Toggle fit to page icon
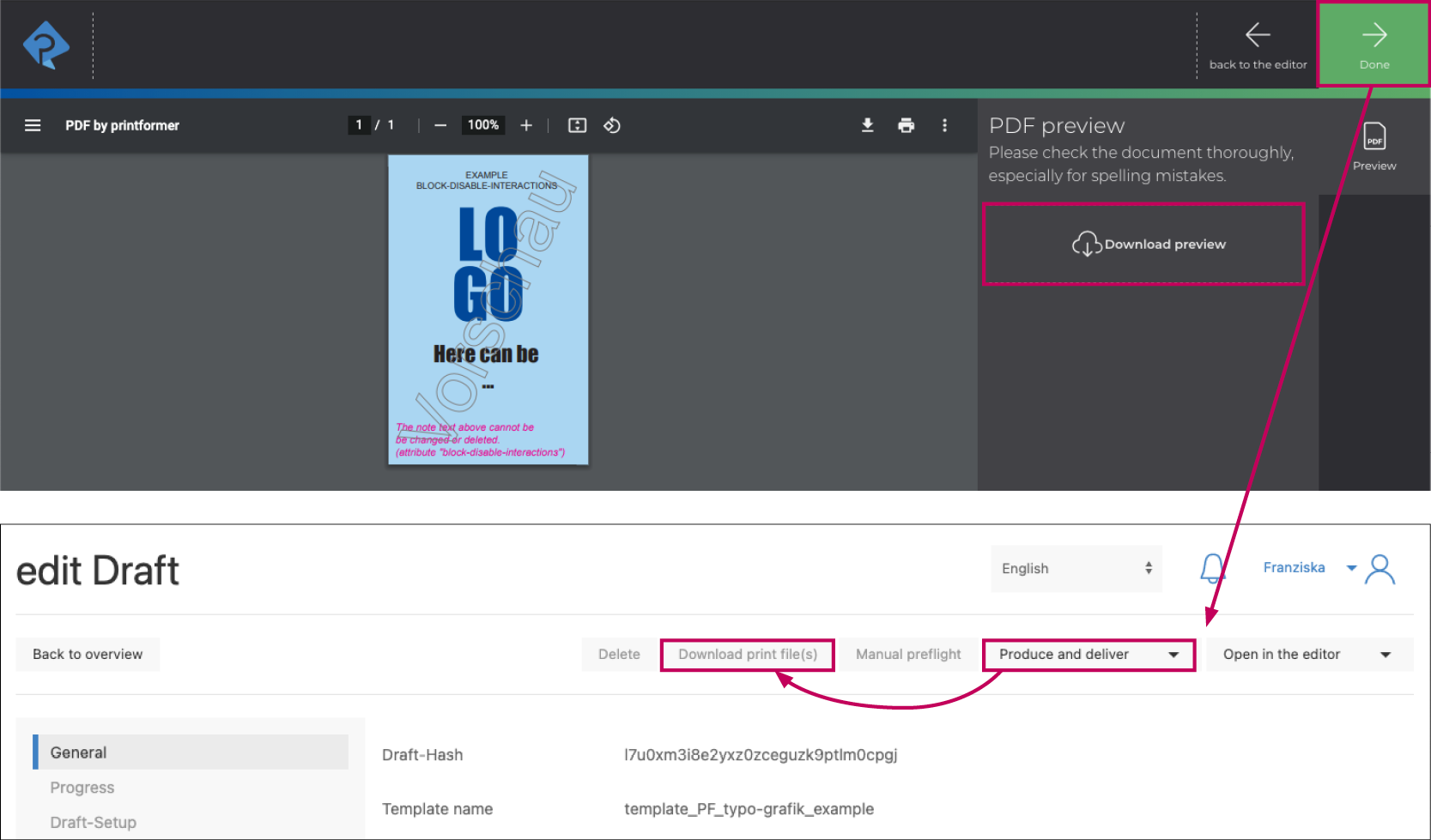This screenshot has height=840, width=1431. coord(577,125)
